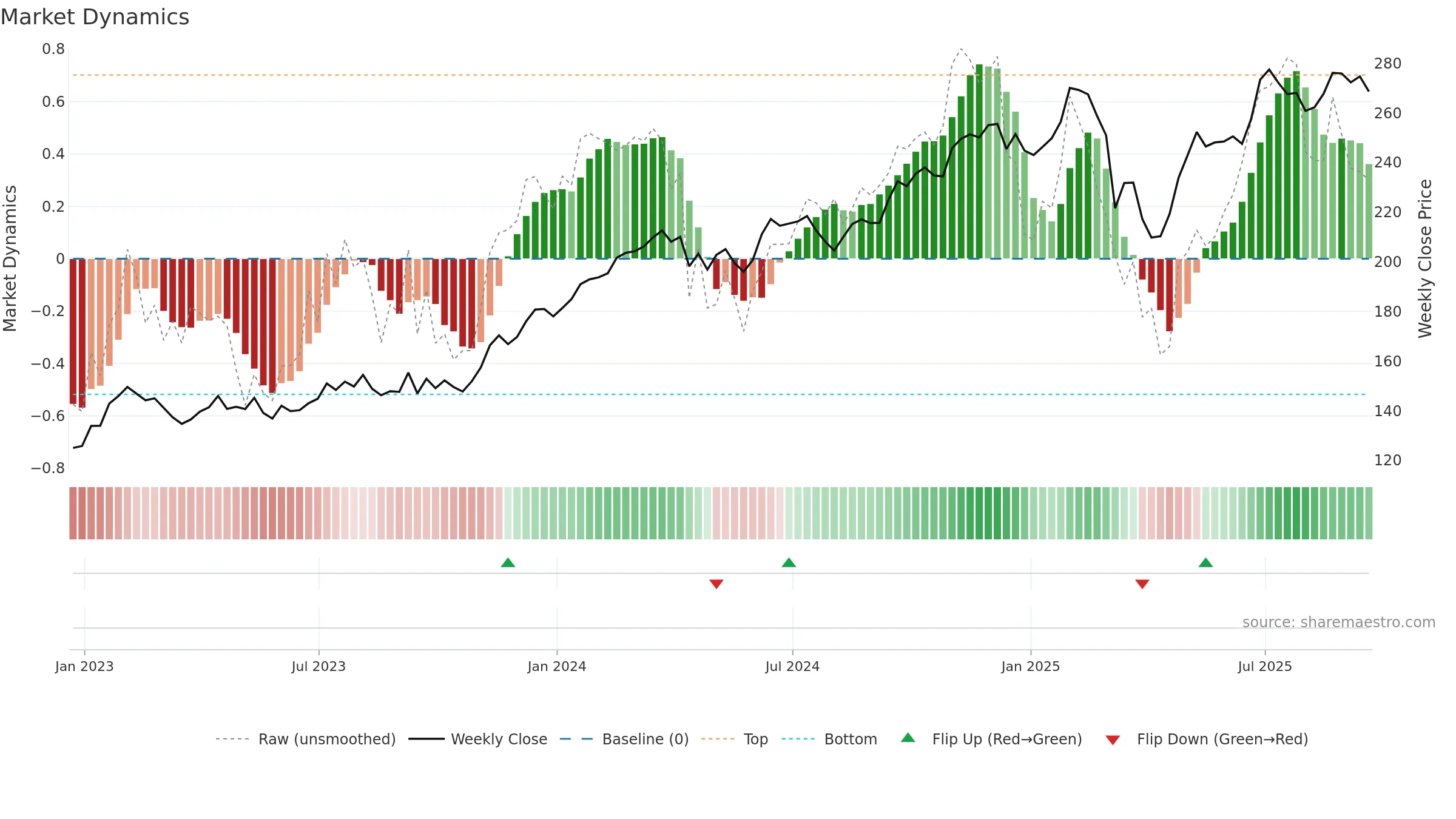
Task: Toggle Flip Up (Red→Green) legend entry
Action: tap(991, 739)
